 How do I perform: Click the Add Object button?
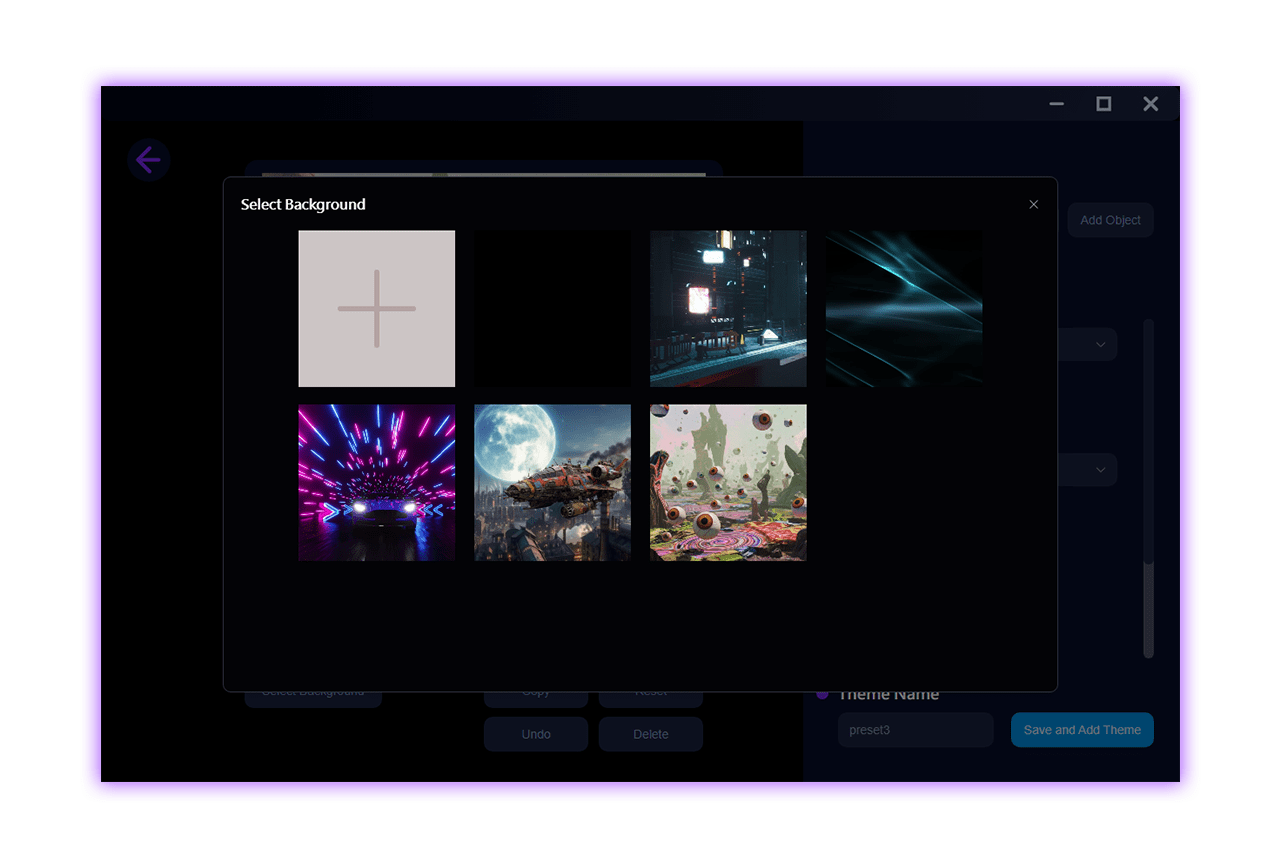click(x=1110, y=220)
